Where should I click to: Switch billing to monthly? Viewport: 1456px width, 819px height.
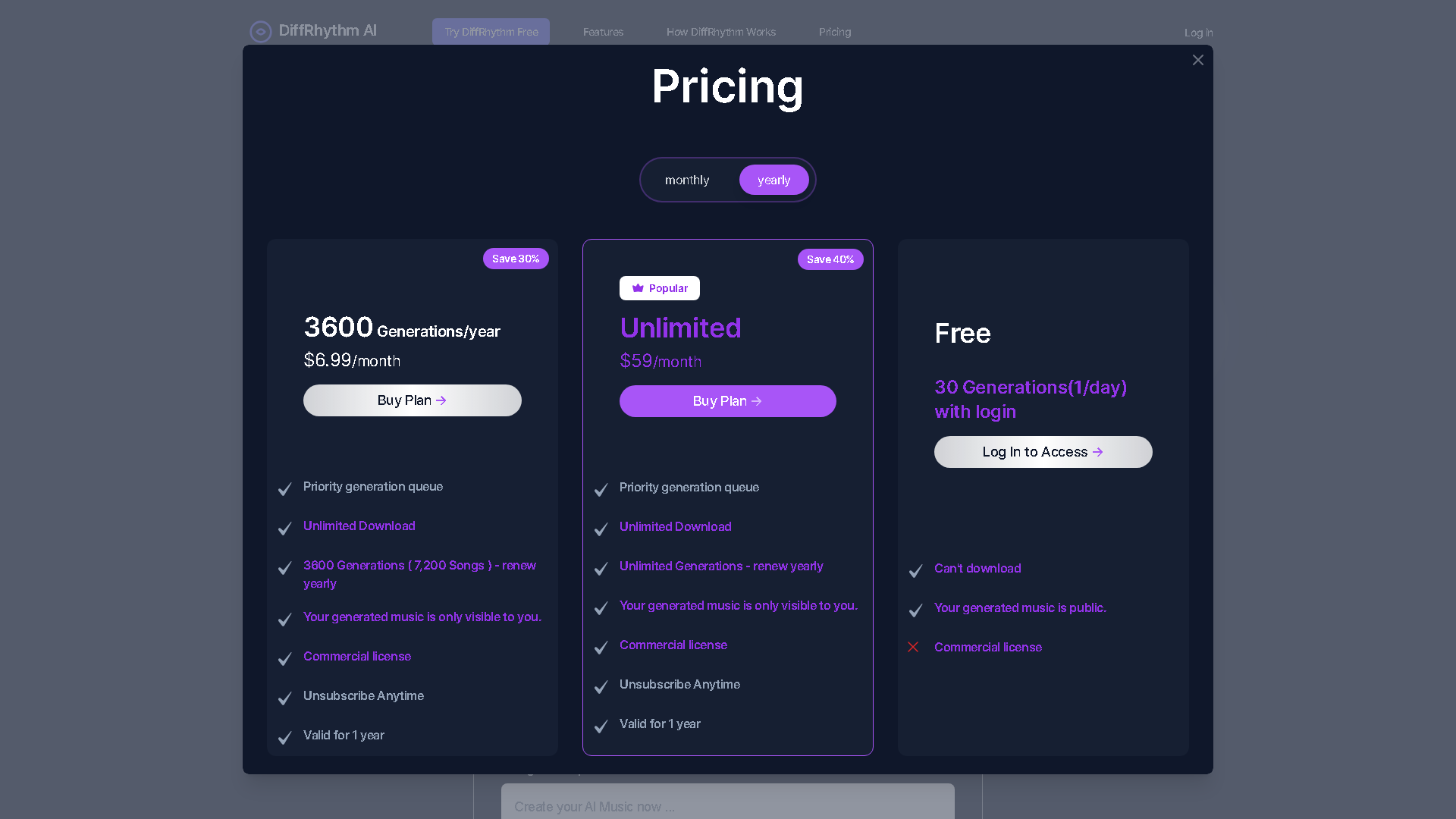coord(687,180)
